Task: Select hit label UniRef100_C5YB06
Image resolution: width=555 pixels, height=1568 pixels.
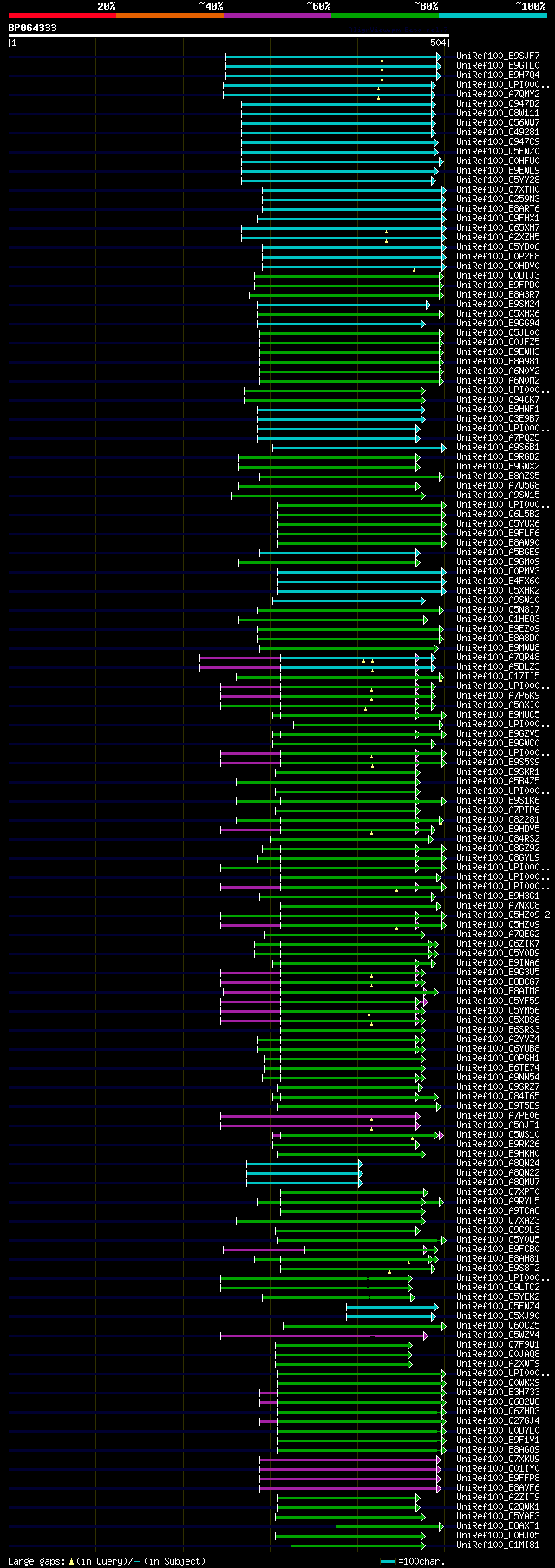Action: pos(498,247)
